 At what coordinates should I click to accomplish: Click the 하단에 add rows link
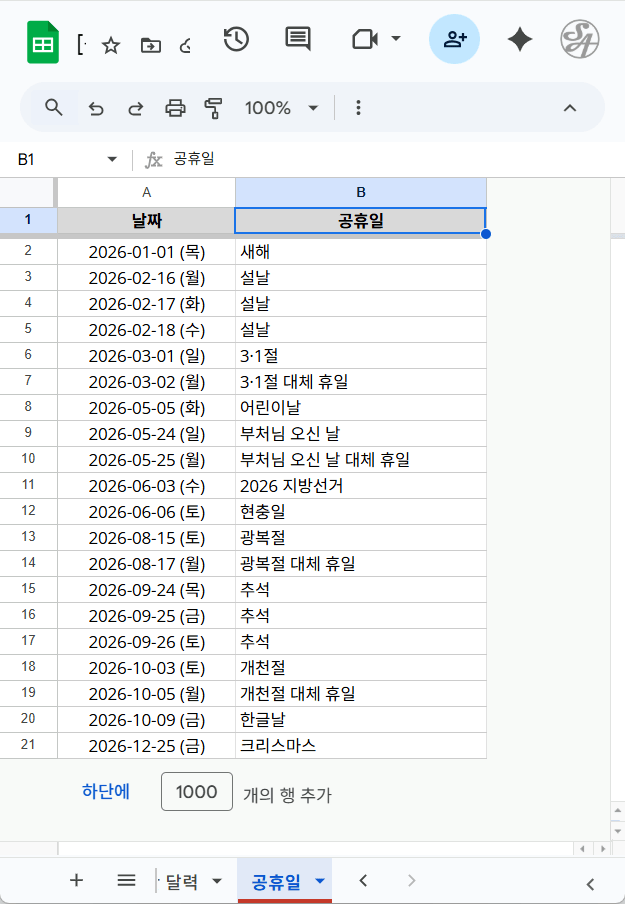106,792
